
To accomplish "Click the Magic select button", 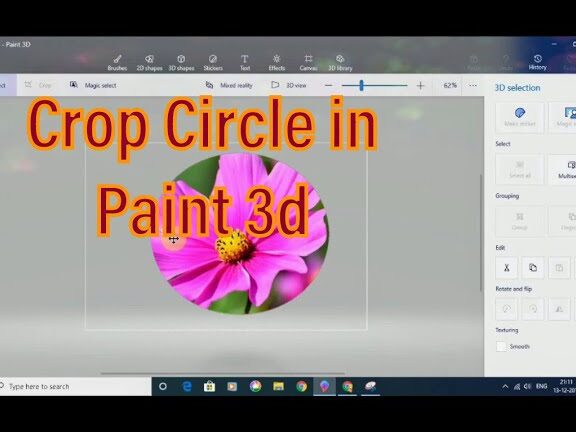I will (93, 85).
